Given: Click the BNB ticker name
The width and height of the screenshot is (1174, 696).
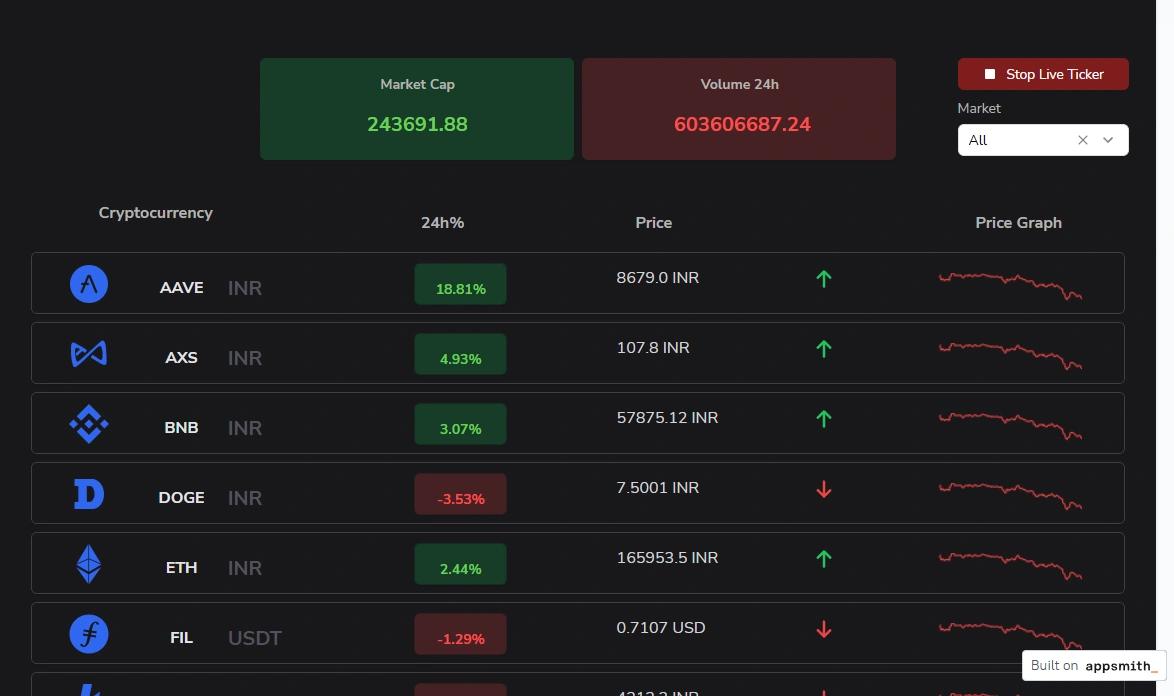Looking at the screenshot, I should 181,428.
